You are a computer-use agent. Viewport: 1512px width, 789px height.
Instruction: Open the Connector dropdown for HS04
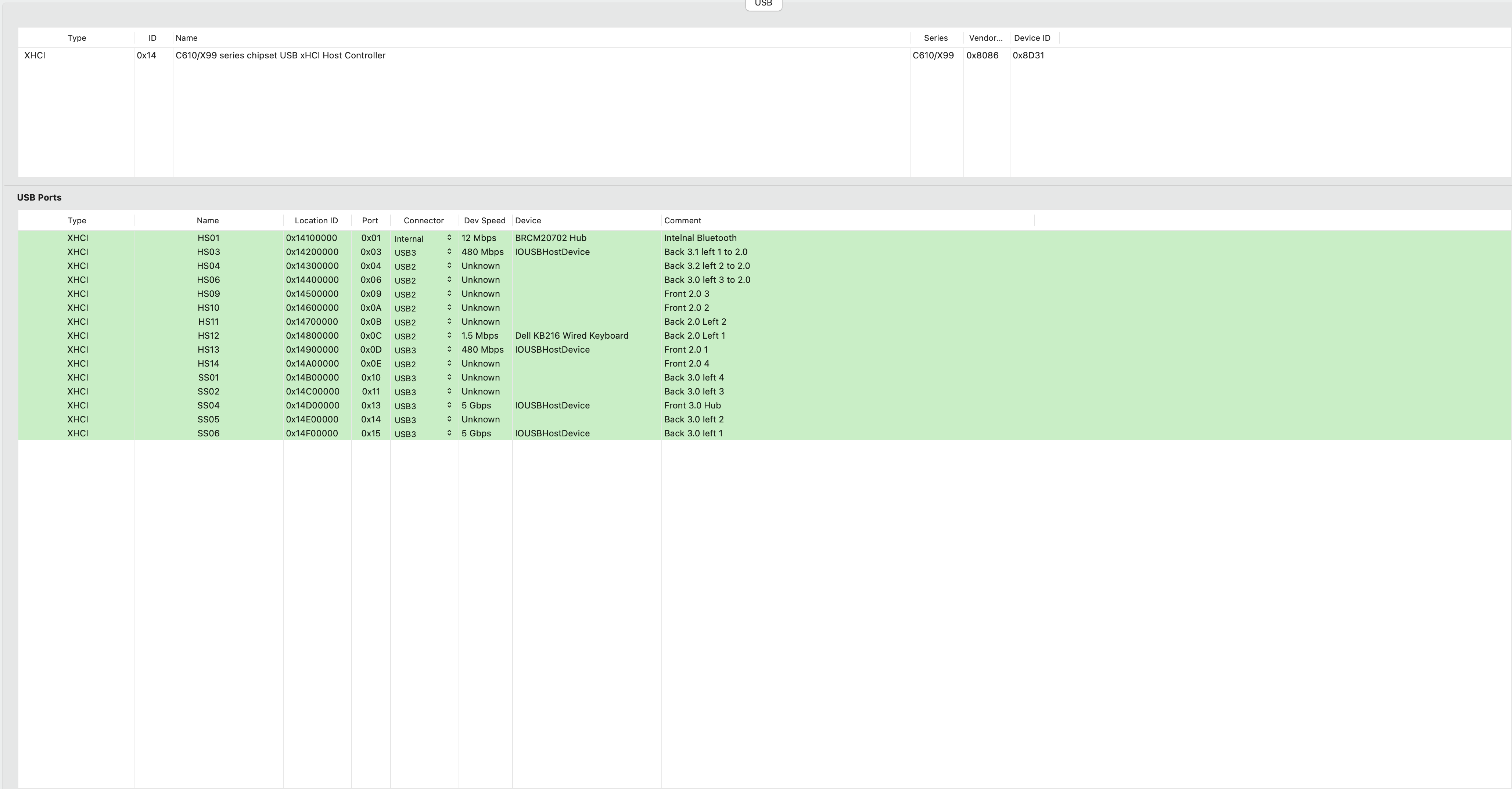(424, 266)
